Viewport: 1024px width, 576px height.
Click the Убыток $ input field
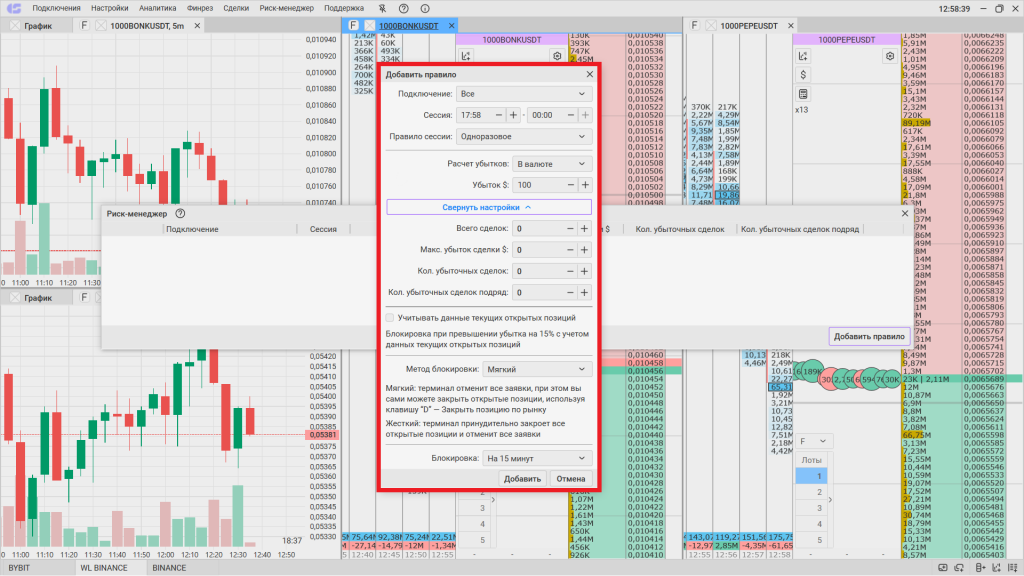[539, 185]
